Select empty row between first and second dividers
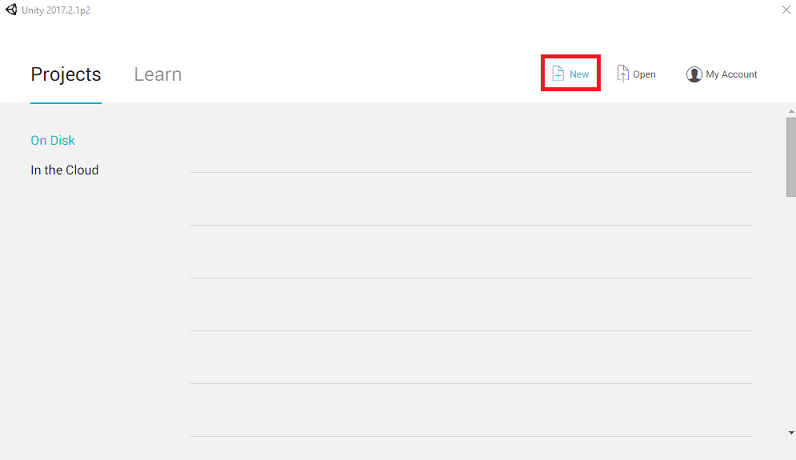796x460 pixels. [x=471, y=199]
